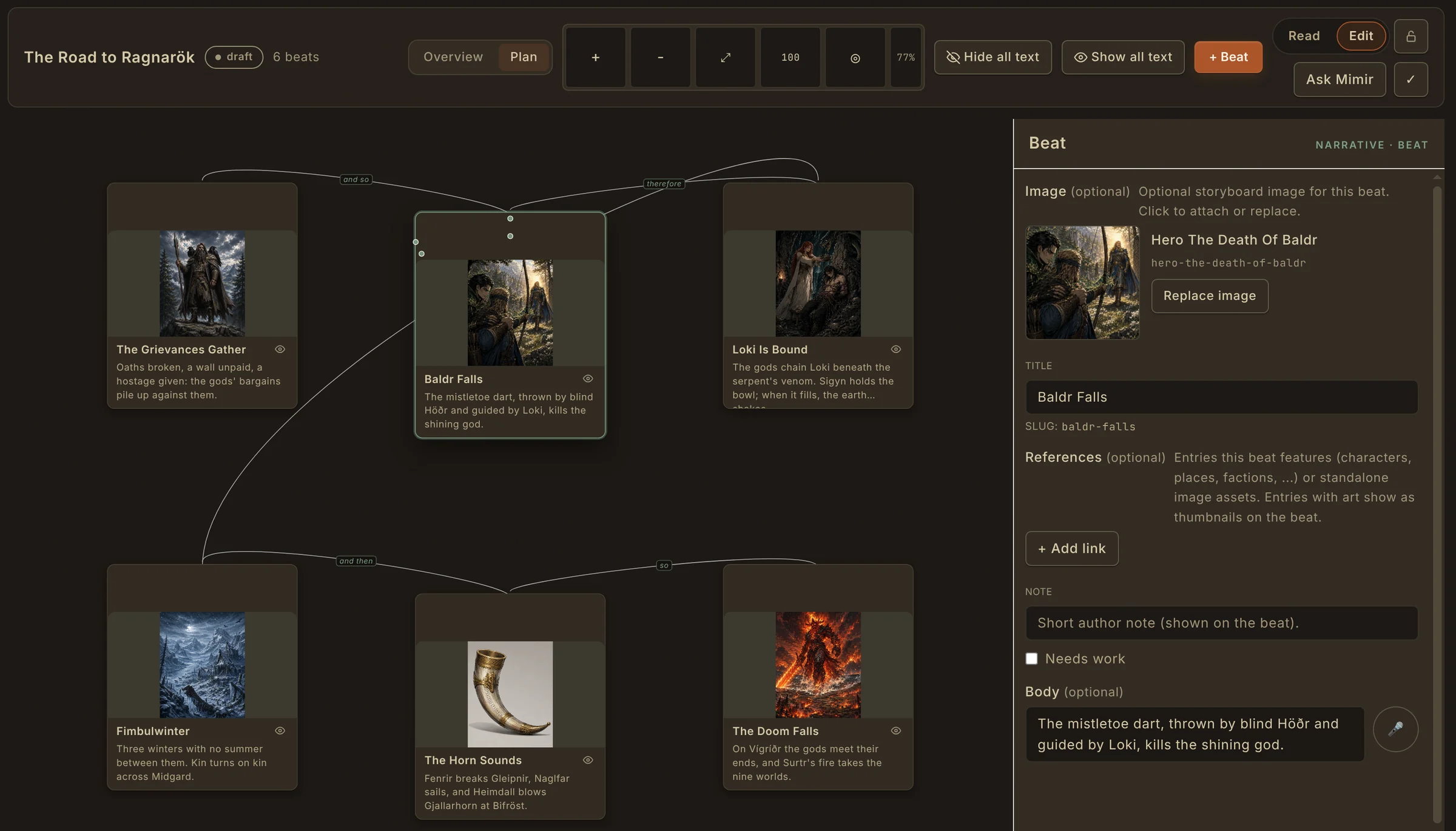The width and height of the screenshot is (1456, 831).
Task: Click the draft status badge
Action: (x=234, y=57)
